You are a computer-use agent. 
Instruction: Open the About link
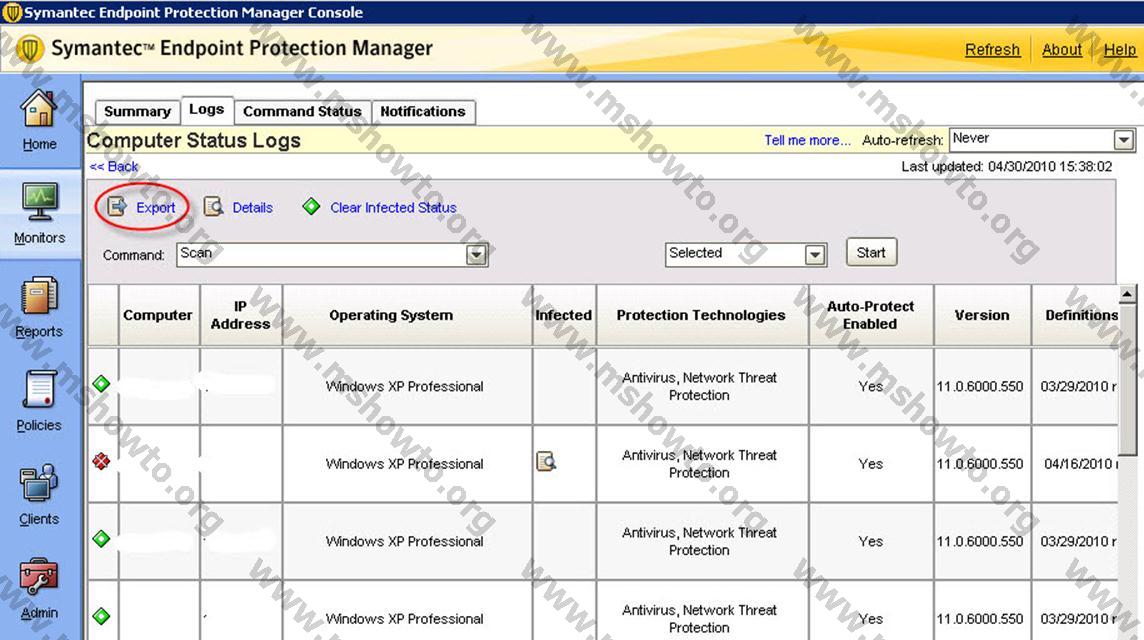(1062, 50)
